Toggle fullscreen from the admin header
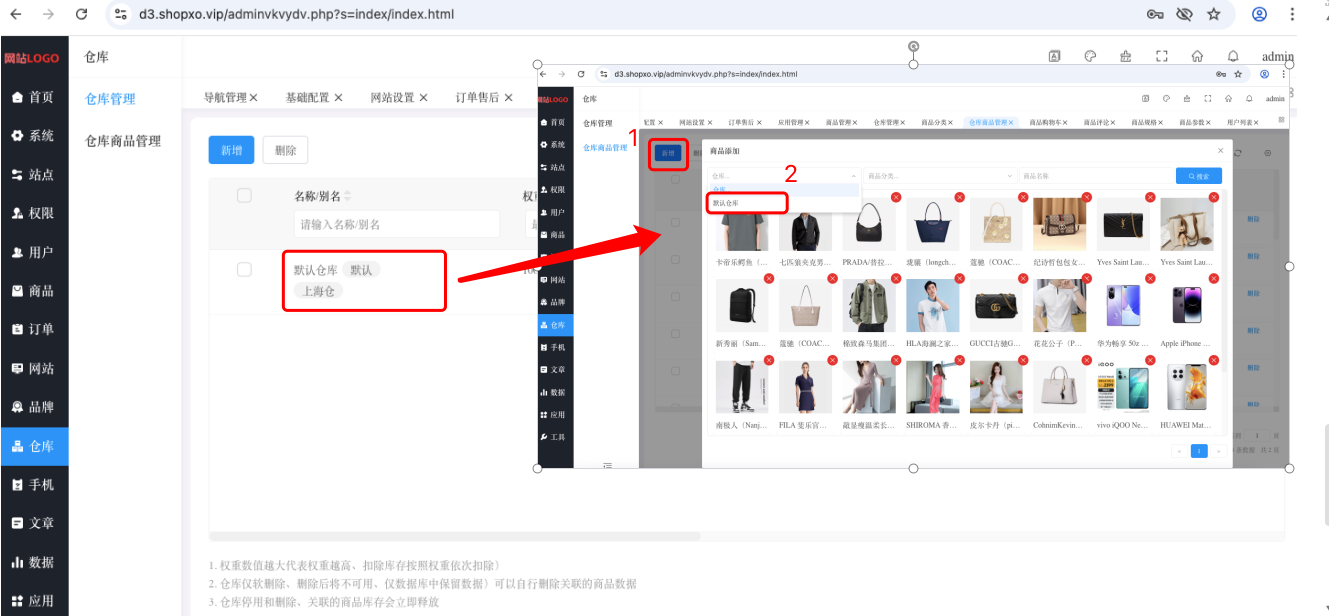 coord(1162,57)
